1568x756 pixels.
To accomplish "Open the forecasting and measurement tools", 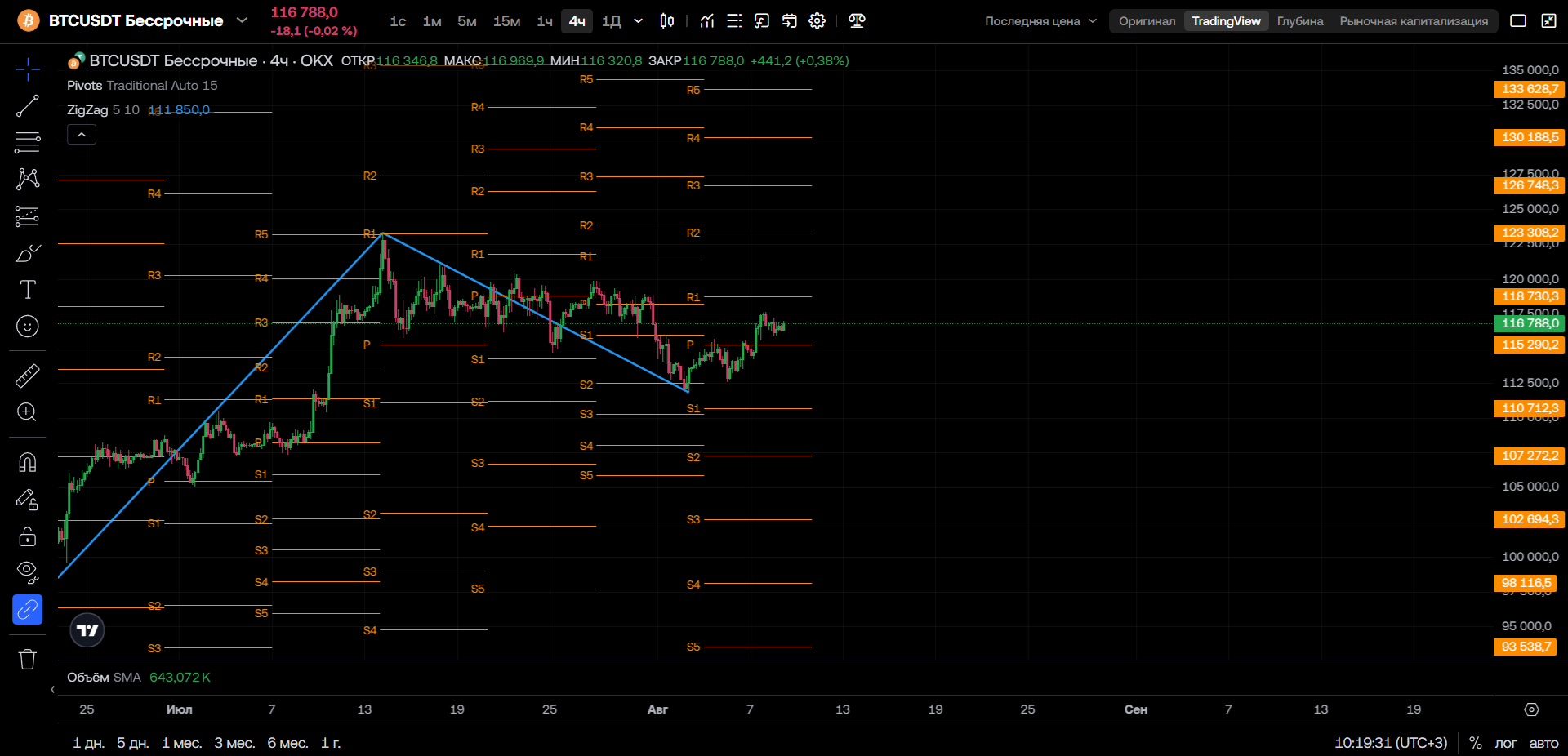I will [28, 216].
